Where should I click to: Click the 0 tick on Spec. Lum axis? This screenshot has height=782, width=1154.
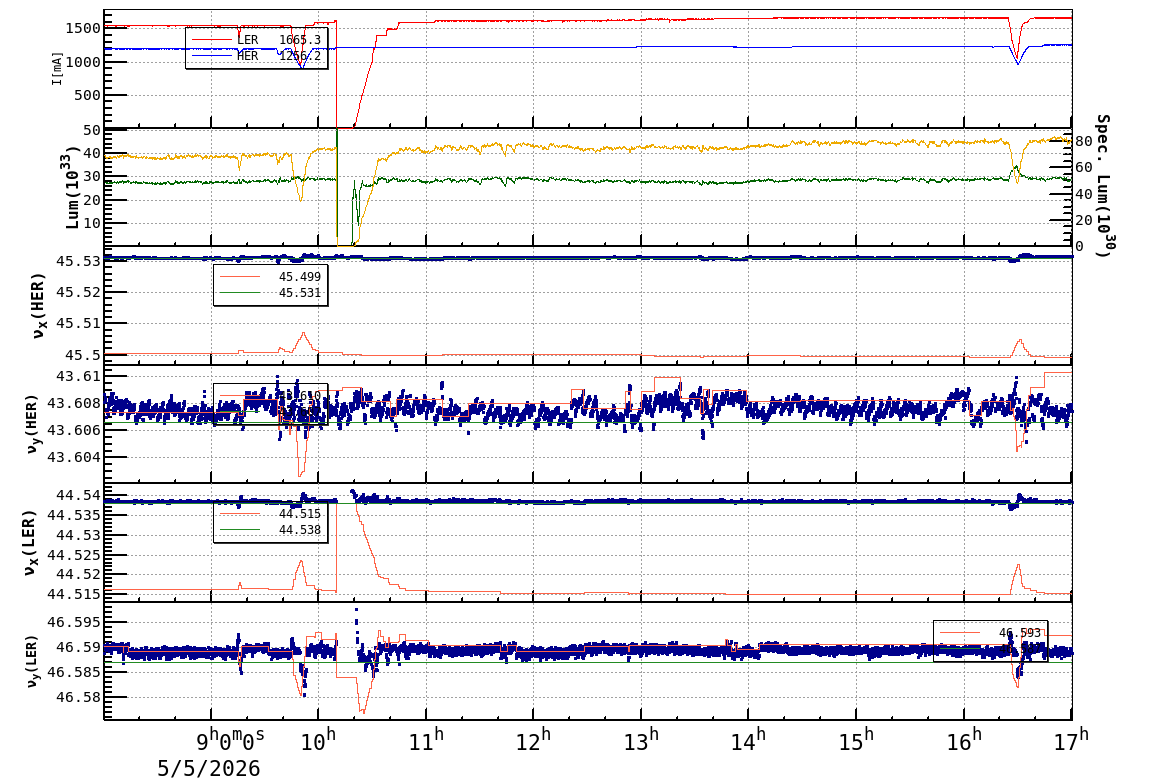pyautogui.click(x=1080, y=246)
